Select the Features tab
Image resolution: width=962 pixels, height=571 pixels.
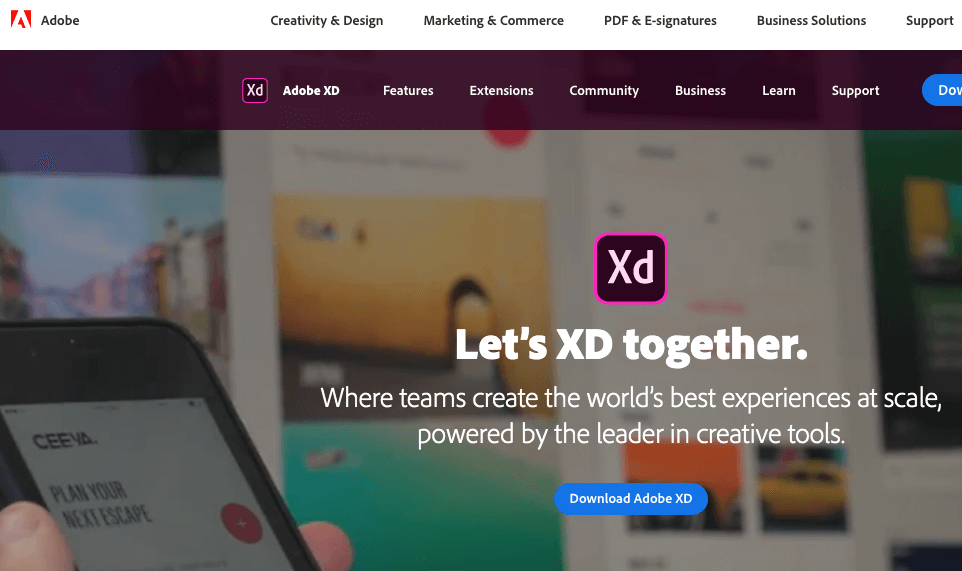(x=408, y=90)
